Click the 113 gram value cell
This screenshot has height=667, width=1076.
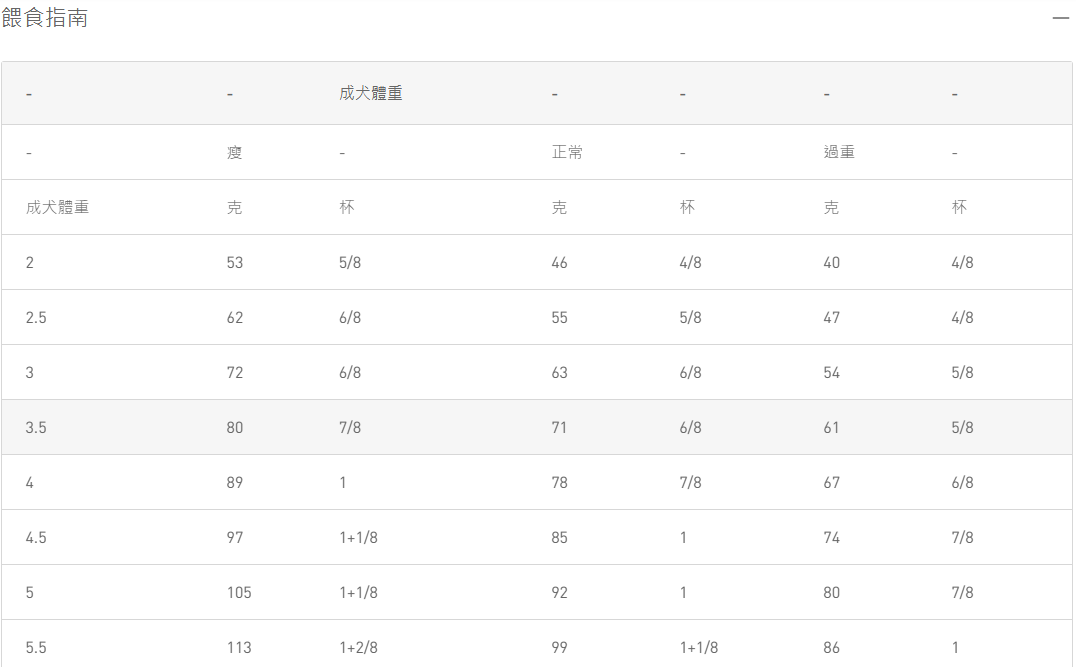[x=239, y=648]
